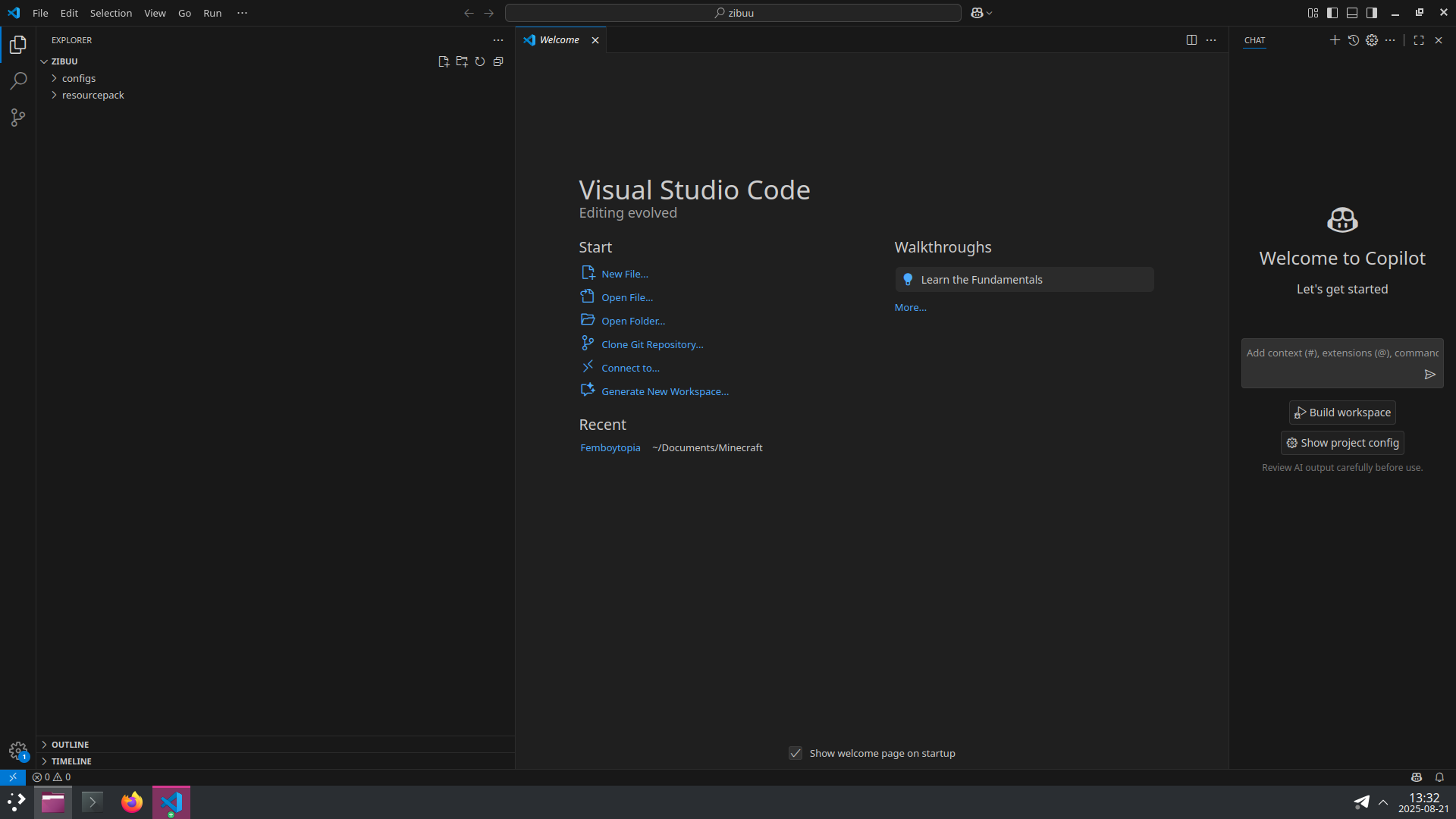Viewport: 1456px width, 819px height.
Task: Open the Search view in activity bar
Action: 18,81
